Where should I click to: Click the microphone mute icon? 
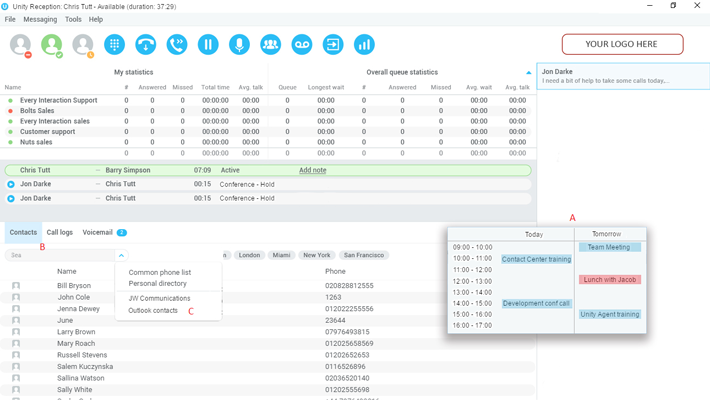(239, 44)
